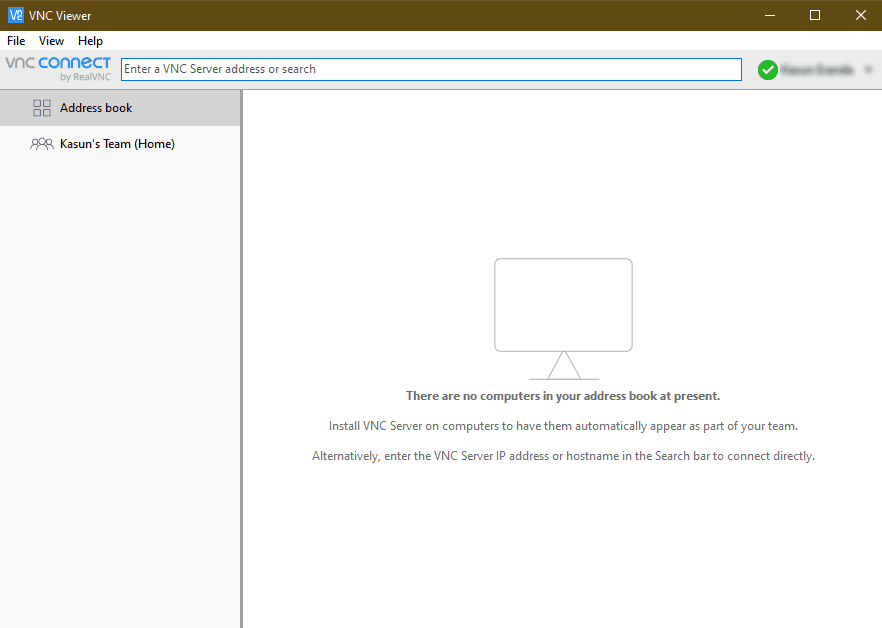Open the File menu
Screen dimensions: 882x628
click(x=16, y=41)
